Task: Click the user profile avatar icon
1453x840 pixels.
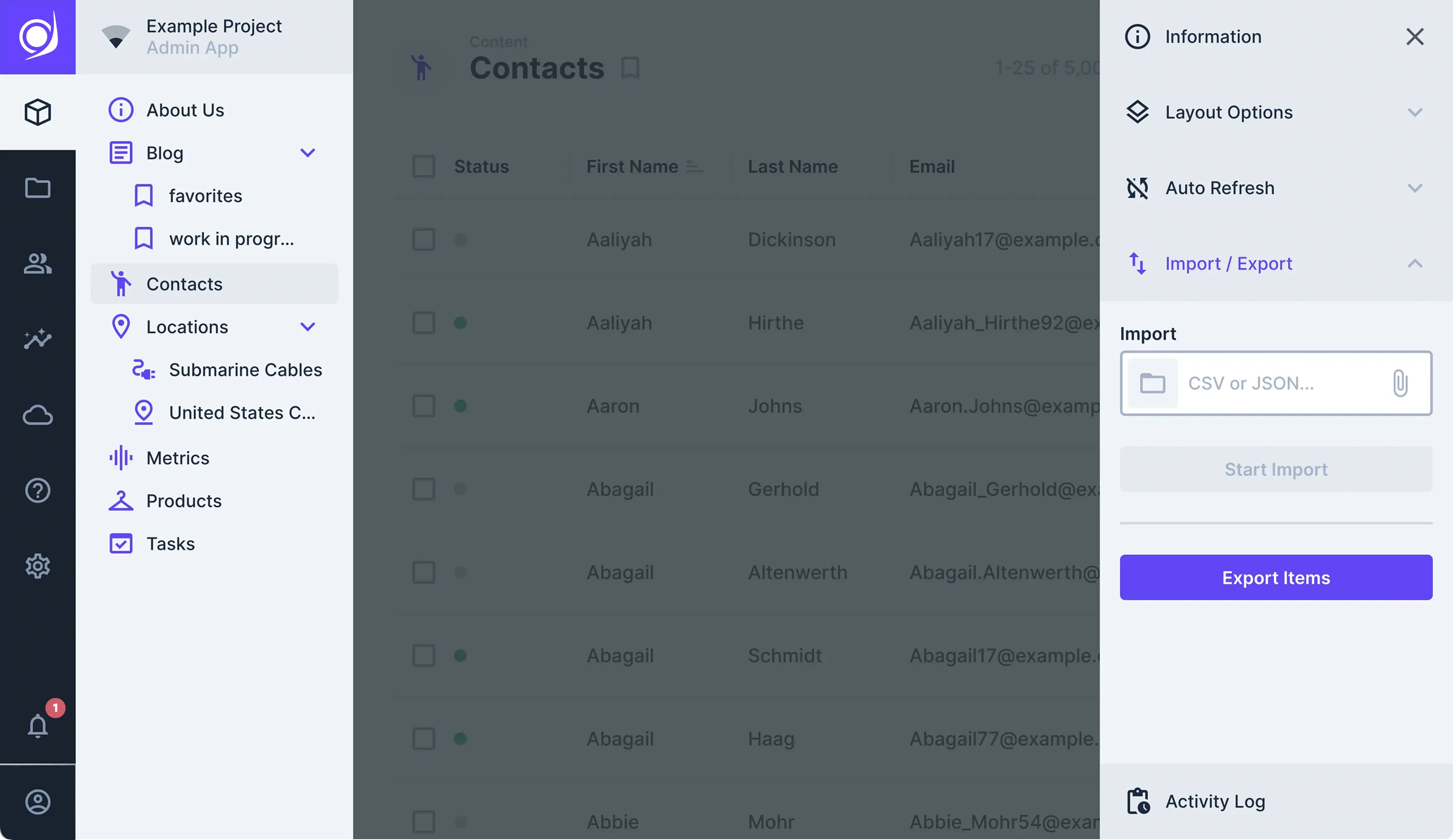Action: click(37, 801)
